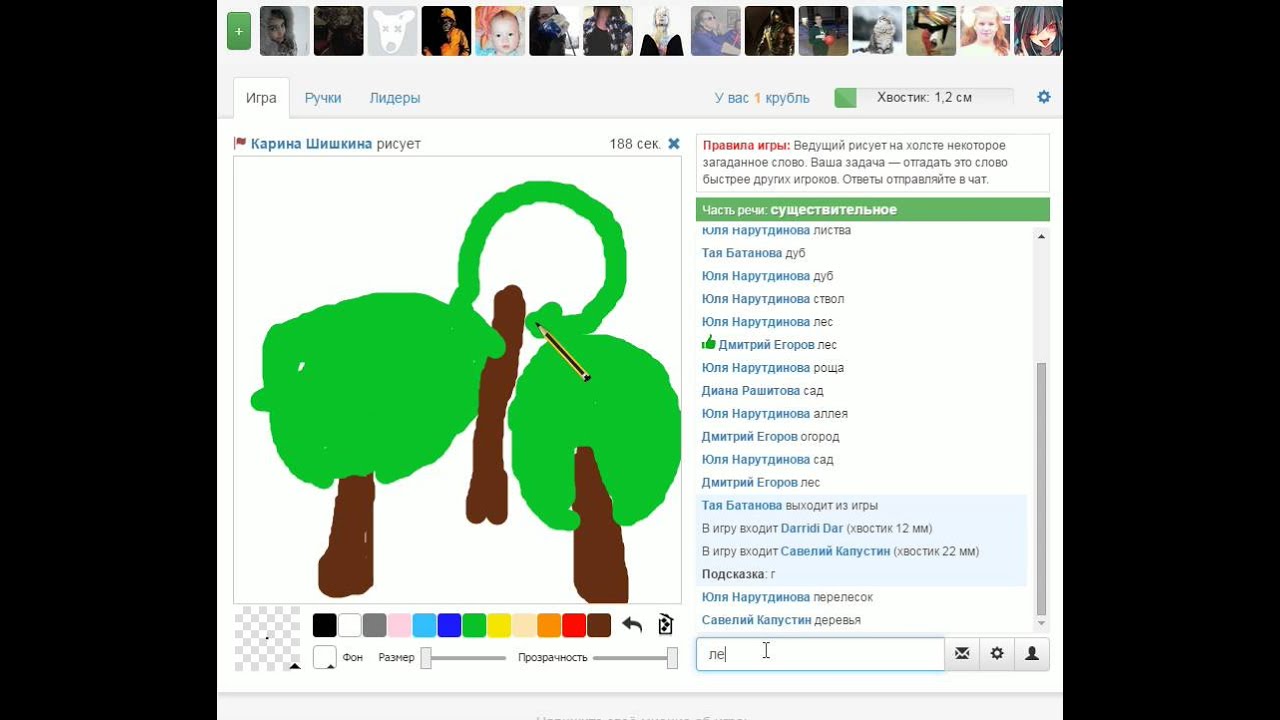Click the chat scroll down arrow
Screen dimensions: 1280x720
point(1041,623)
